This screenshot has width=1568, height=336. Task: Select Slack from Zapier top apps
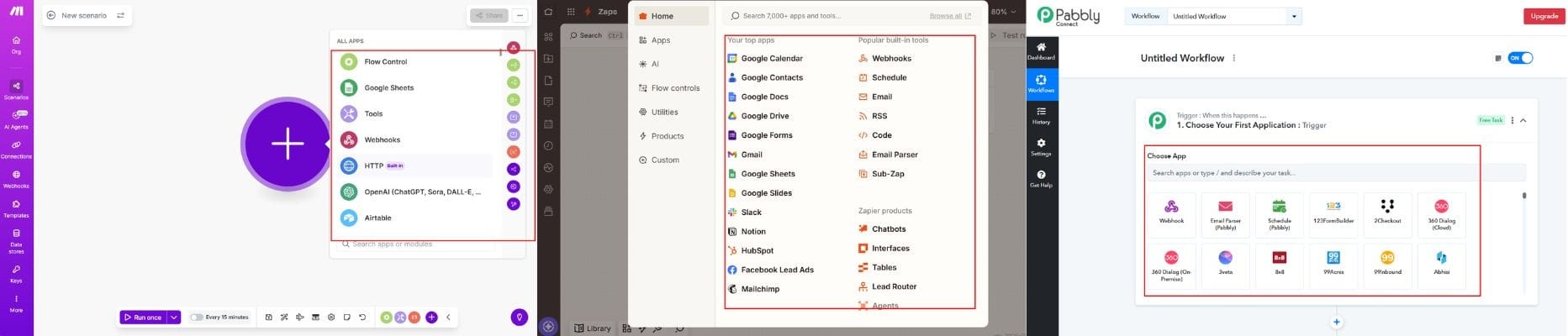(751, 213)
